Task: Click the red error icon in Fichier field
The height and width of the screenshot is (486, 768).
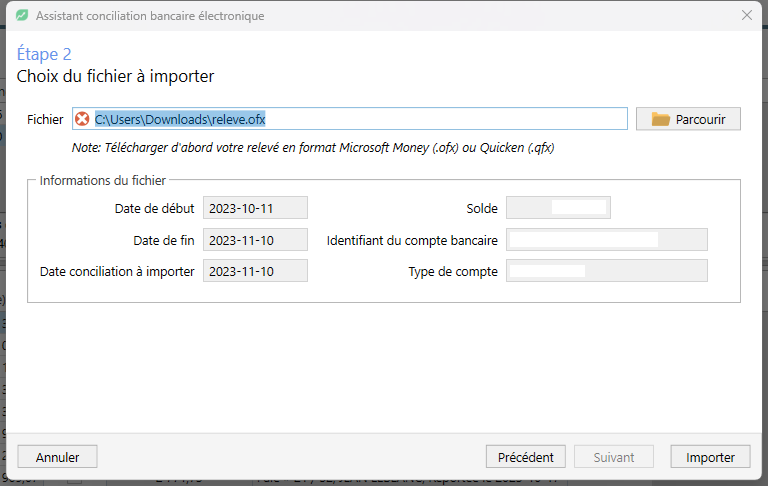Action: [82, 119]
